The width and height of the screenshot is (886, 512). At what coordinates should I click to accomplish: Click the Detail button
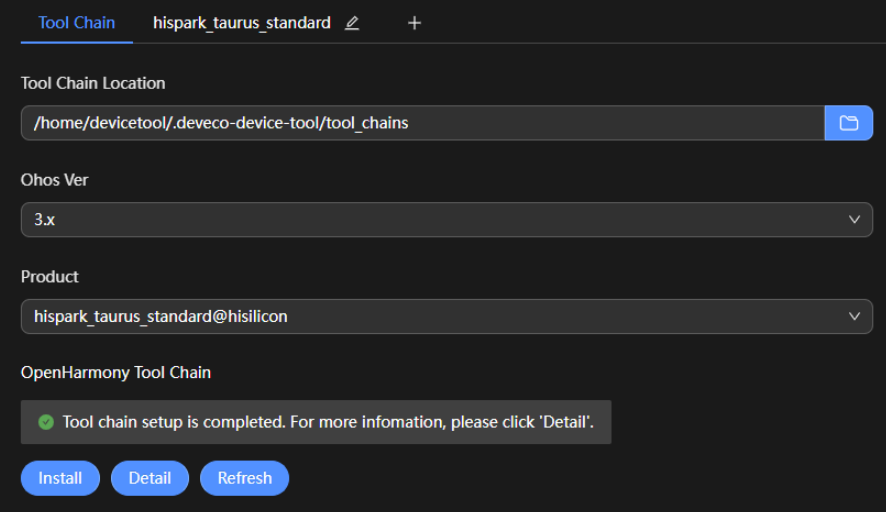pos(149,478)
